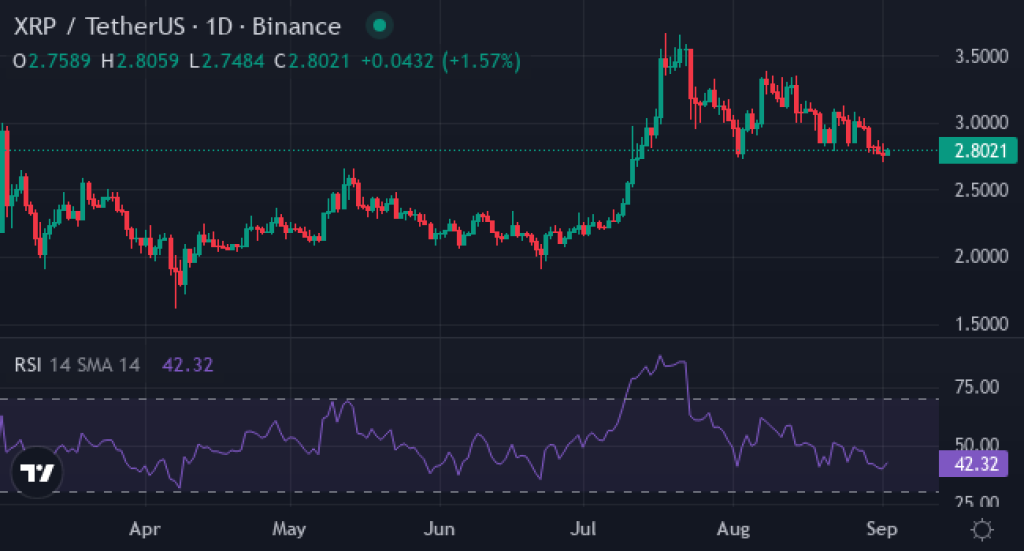Click the Aug date axis label
This screenshot has width=1024, height=551.
[733, 529]
